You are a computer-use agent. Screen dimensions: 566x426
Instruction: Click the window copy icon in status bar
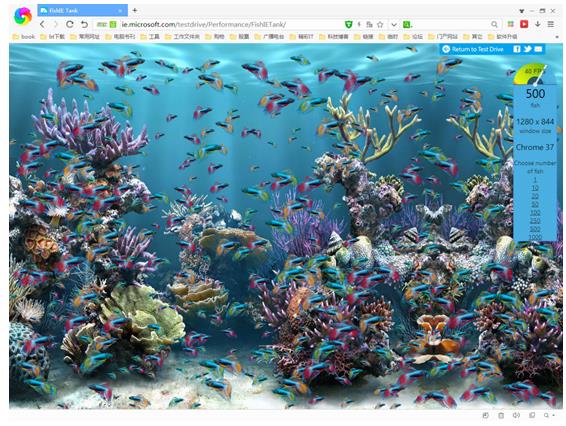click(532, 416)
